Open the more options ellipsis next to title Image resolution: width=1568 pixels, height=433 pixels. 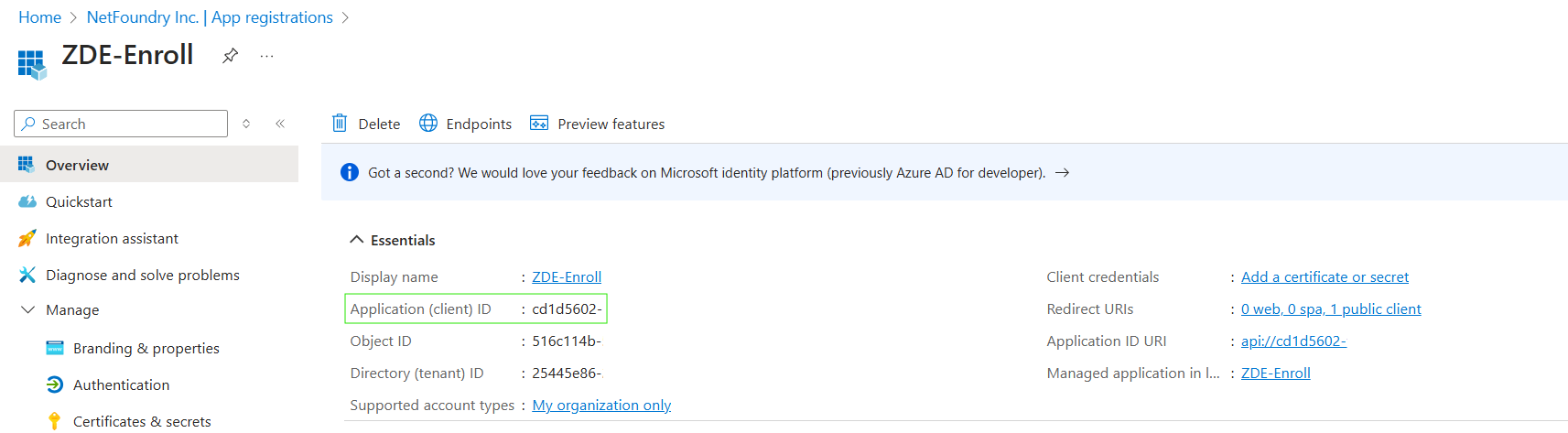[x=266, y=56]
